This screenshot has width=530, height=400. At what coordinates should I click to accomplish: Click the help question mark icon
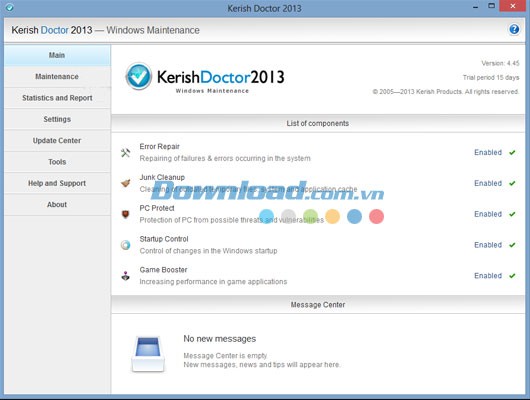point(514,30)
